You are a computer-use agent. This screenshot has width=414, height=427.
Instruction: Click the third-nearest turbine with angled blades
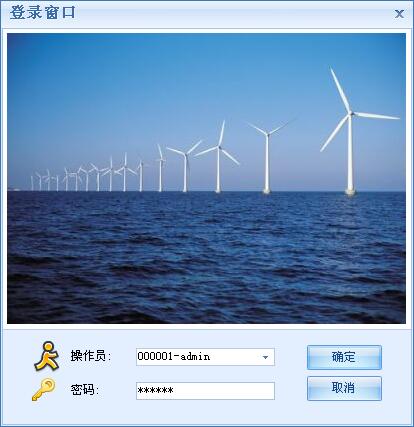(x=218, y=157)
